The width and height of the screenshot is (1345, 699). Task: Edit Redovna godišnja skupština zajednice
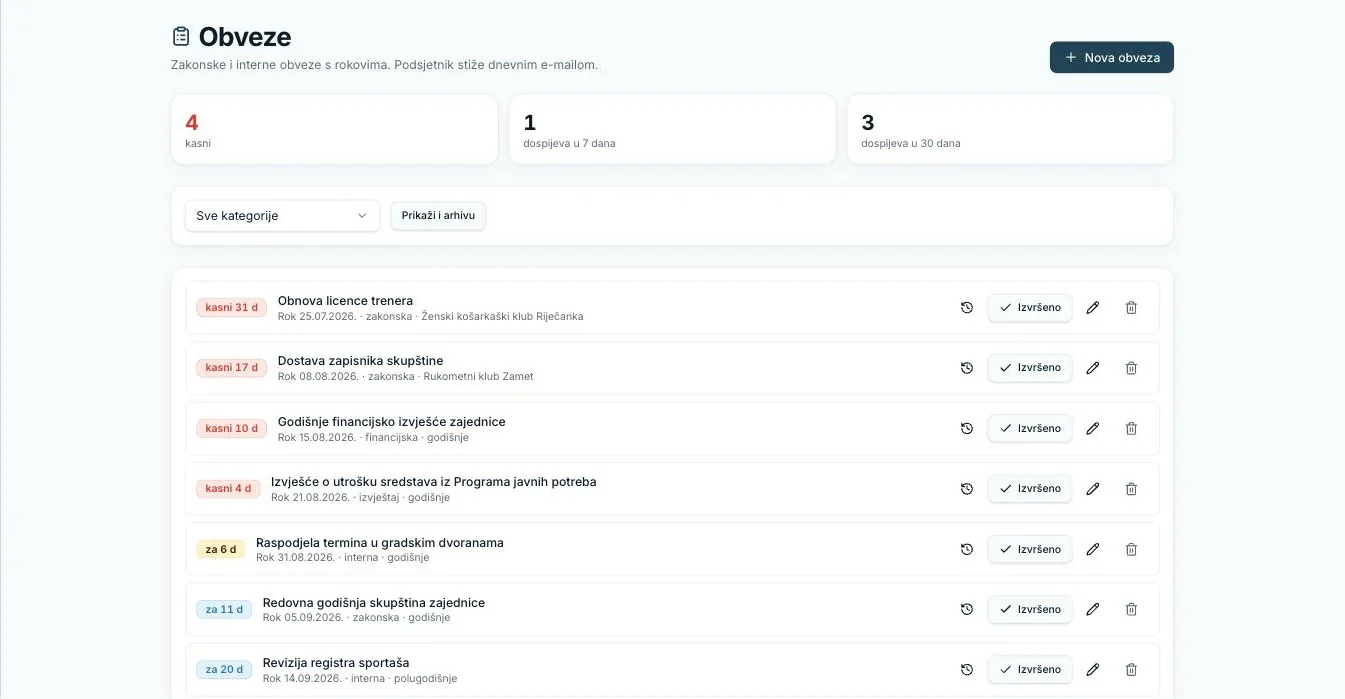coord(1093,609)
